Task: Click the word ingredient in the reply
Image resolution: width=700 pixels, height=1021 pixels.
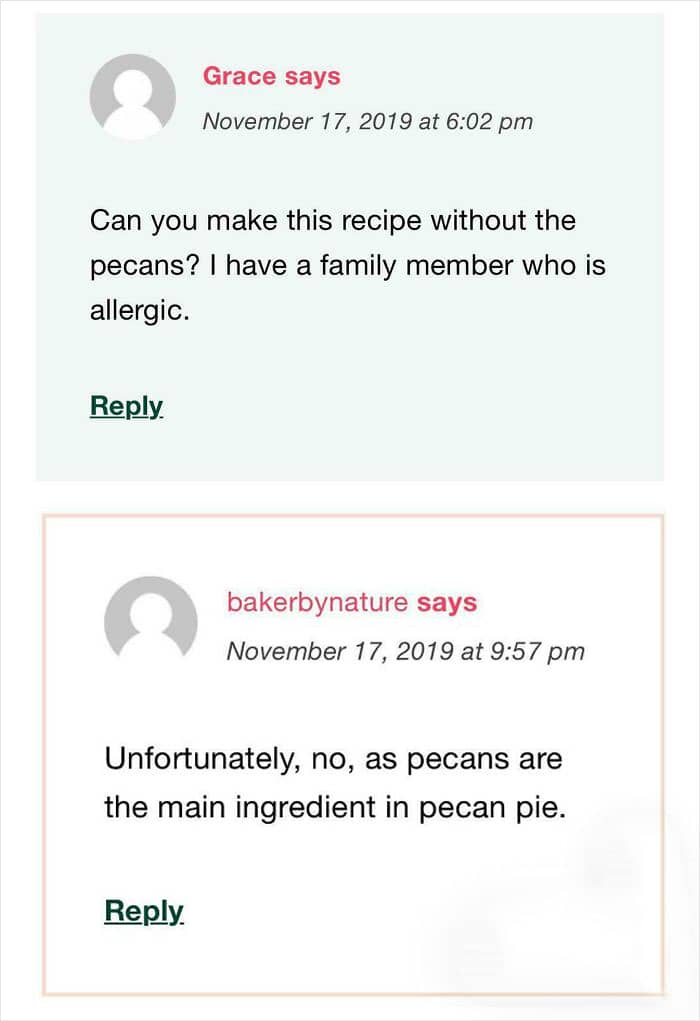Action: tap(306, 808)
